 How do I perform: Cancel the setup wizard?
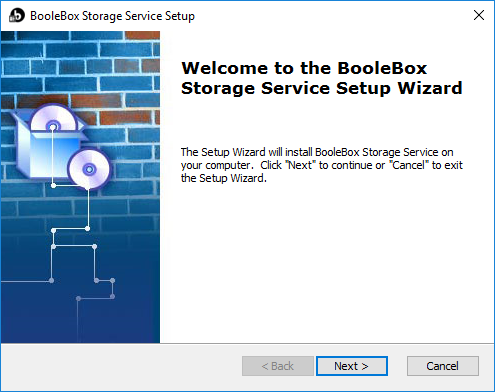(443, 366)
